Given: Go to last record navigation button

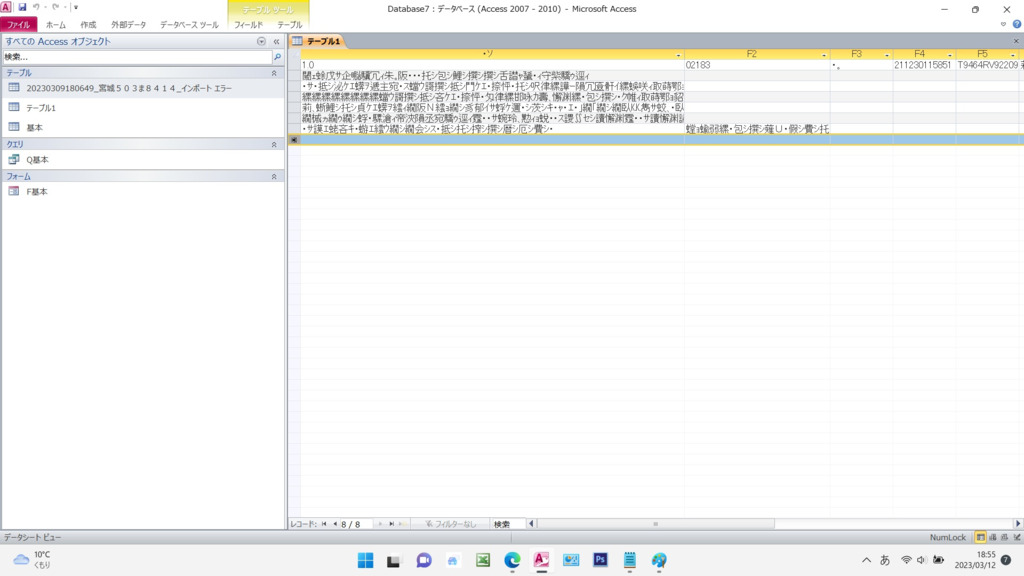Looking at the screenshot, I should [x=391, y=524].
